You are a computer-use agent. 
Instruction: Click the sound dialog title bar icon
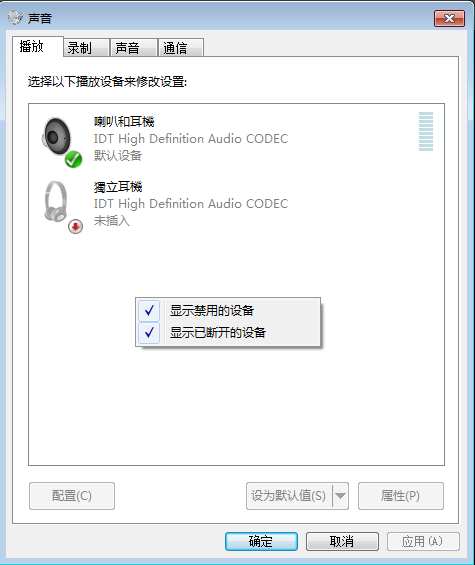coord(15,18)
